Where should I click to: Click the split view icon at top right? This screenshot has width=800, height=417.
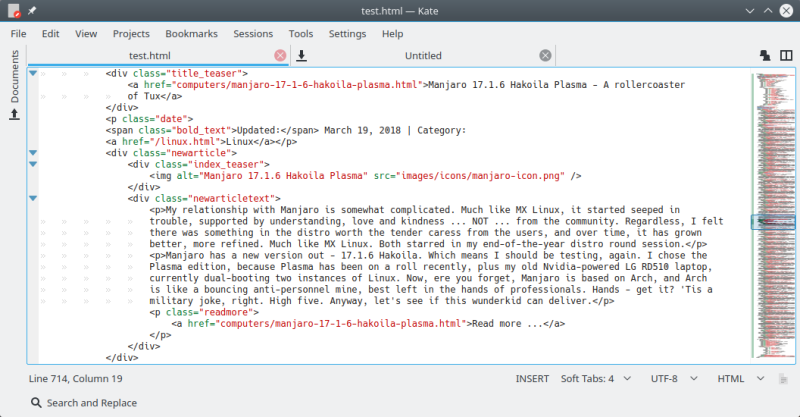click(x=784, y=55)
